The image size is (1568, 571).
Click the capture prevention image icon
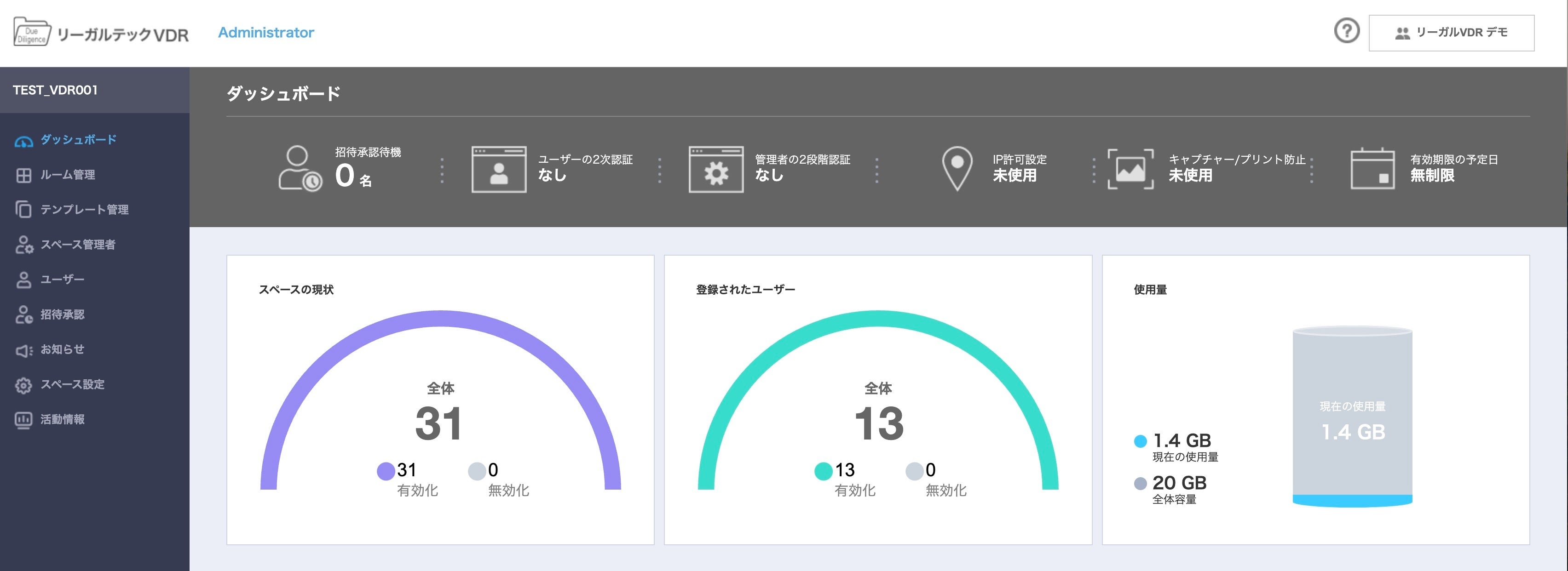pyautogui.click(x=1130, y=169)
